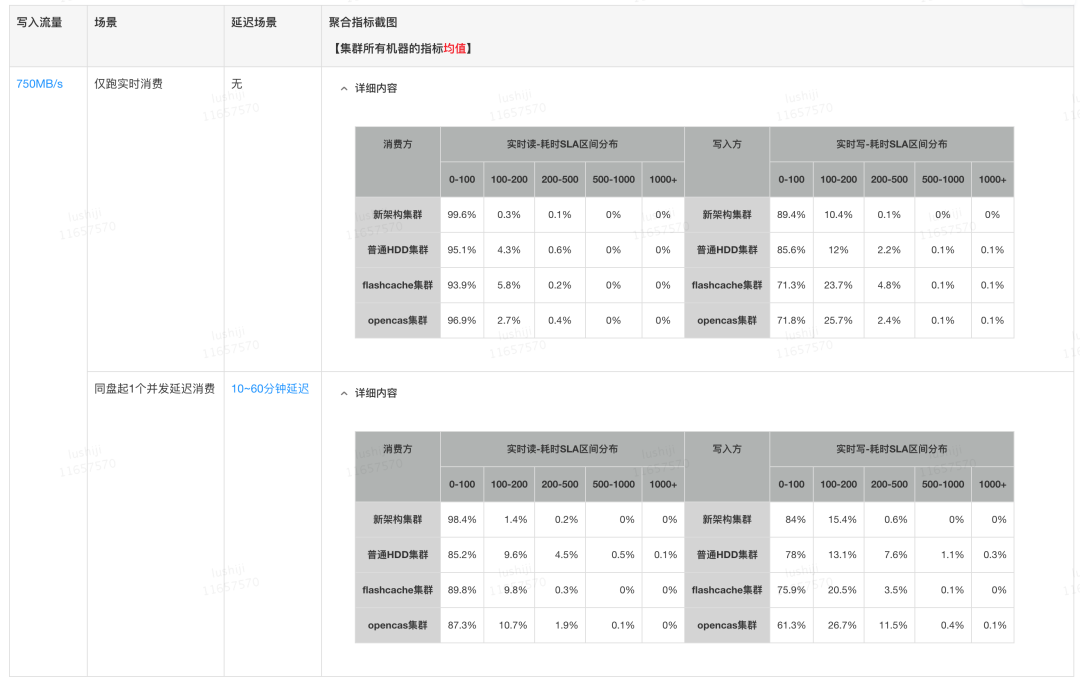1080x681 pixels.
Task: Click the 78% write value in the second table
Action: (x=796, y=555)
